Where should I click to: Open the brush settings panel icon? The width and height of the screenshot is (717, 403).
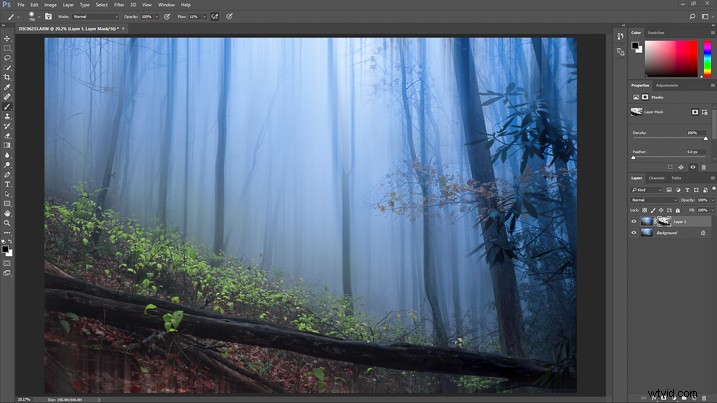pos(48,16)
